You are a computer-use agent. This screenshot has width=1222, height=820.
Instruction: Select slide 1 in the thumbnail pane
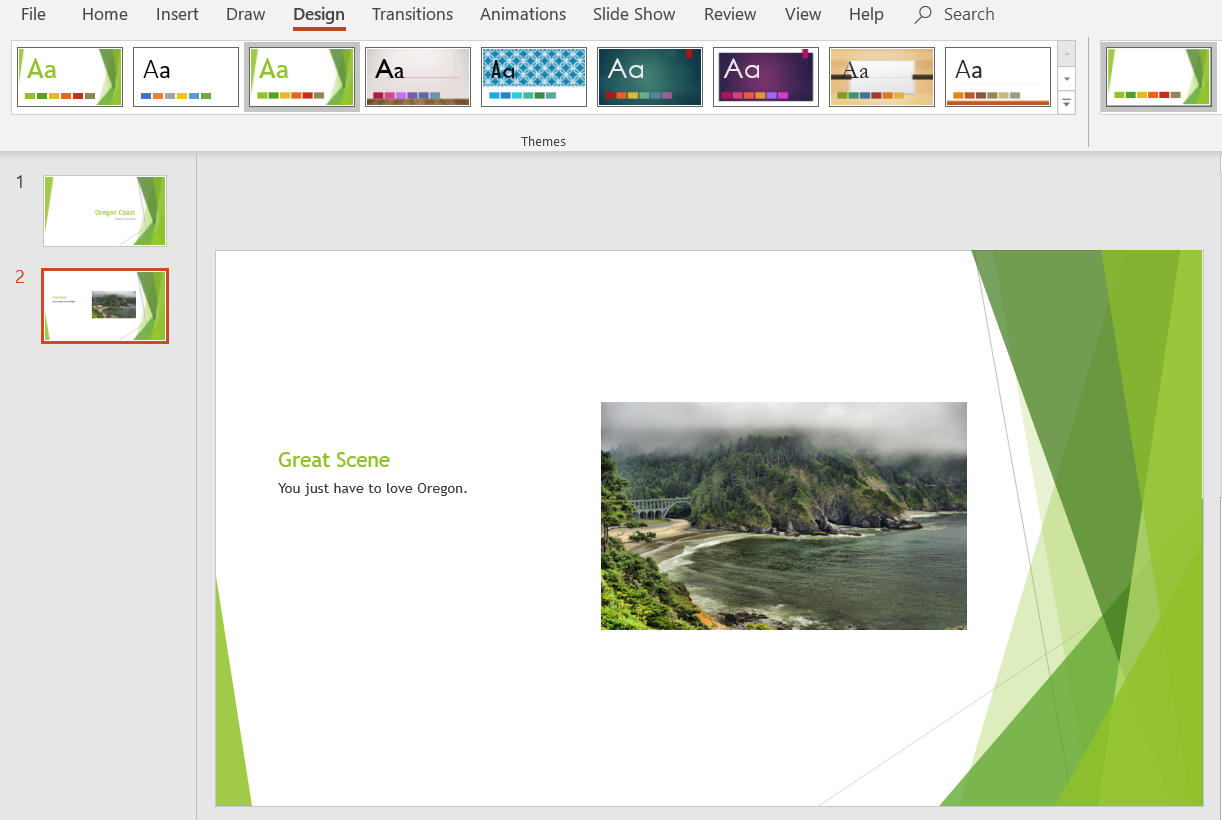click(104, 210)
